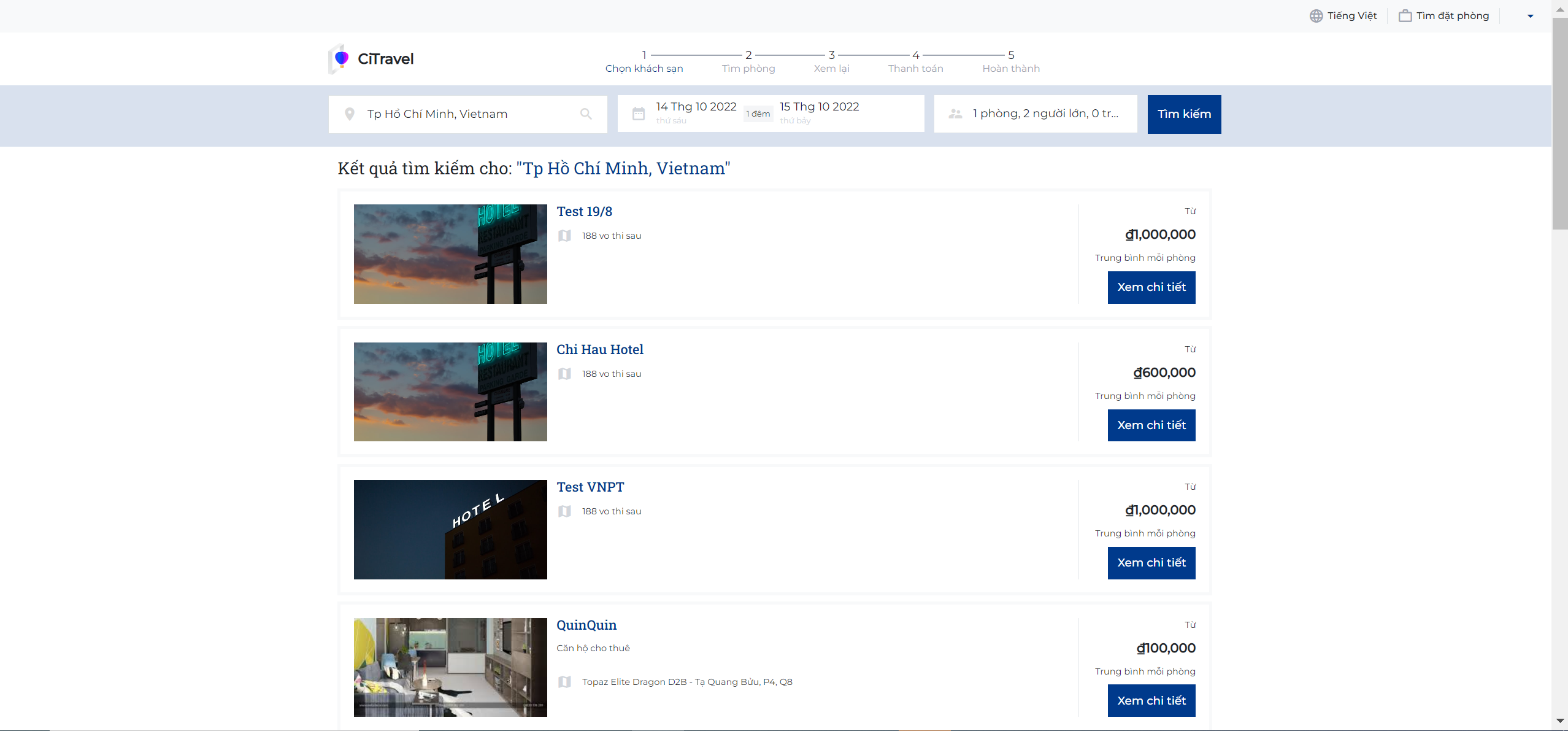This screenshot has width=1568, height=731.
Task: Click the guests people icon
Action: pyautogui.click(x=955, y=114)
